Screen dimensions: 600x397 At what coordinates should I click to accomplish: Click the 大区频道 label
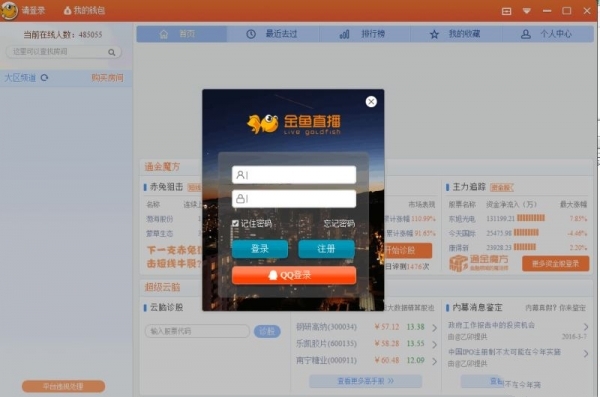[x=20, y=78]
